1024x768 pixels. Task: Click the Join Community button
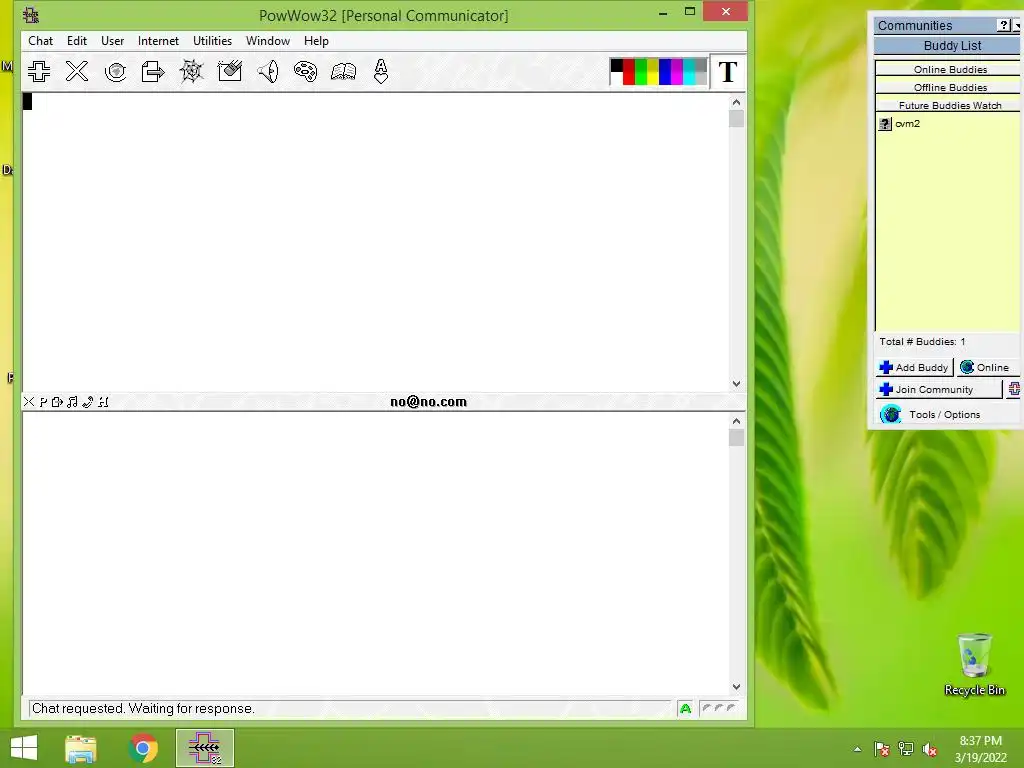[938, 389]
